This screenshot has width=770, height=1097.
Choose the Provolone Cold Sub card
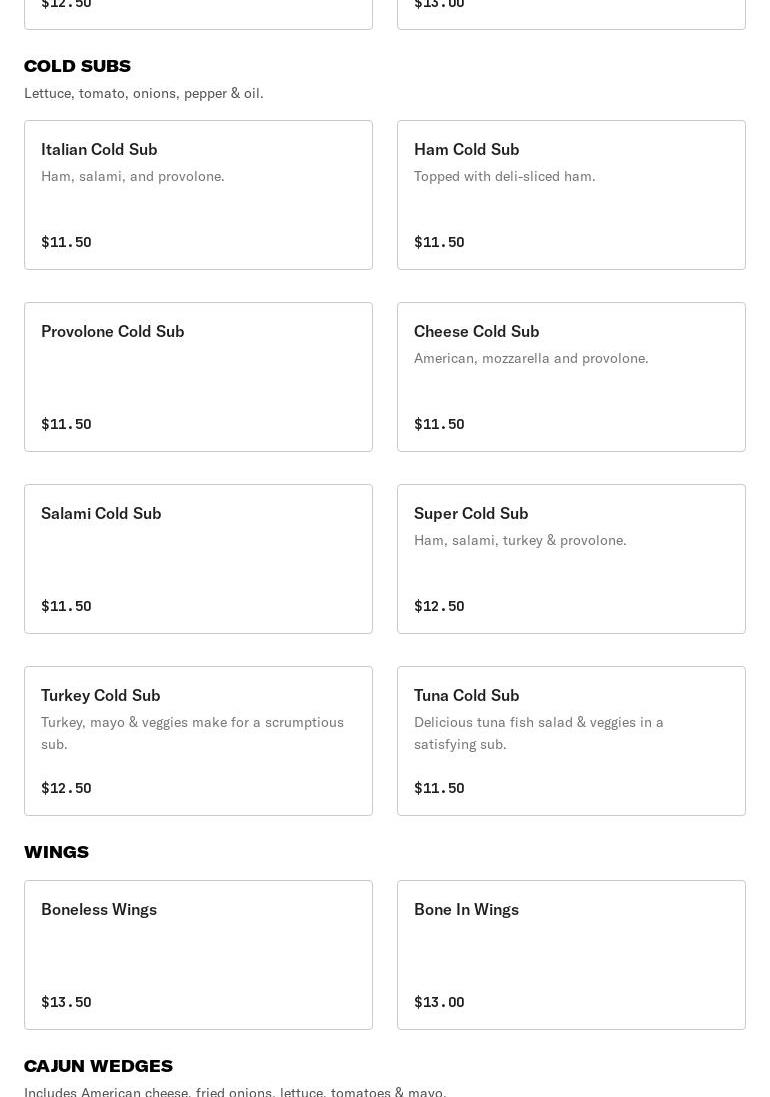pos(198,377)
